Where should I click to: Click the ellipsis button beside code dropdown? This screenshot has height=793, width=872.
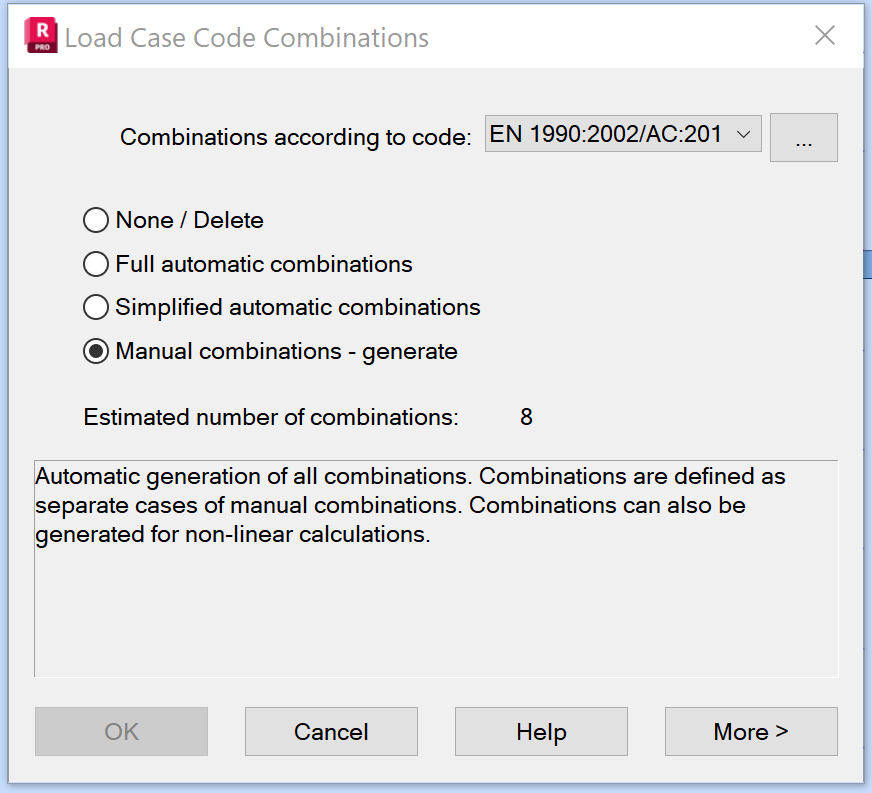(x=803, y=138)
